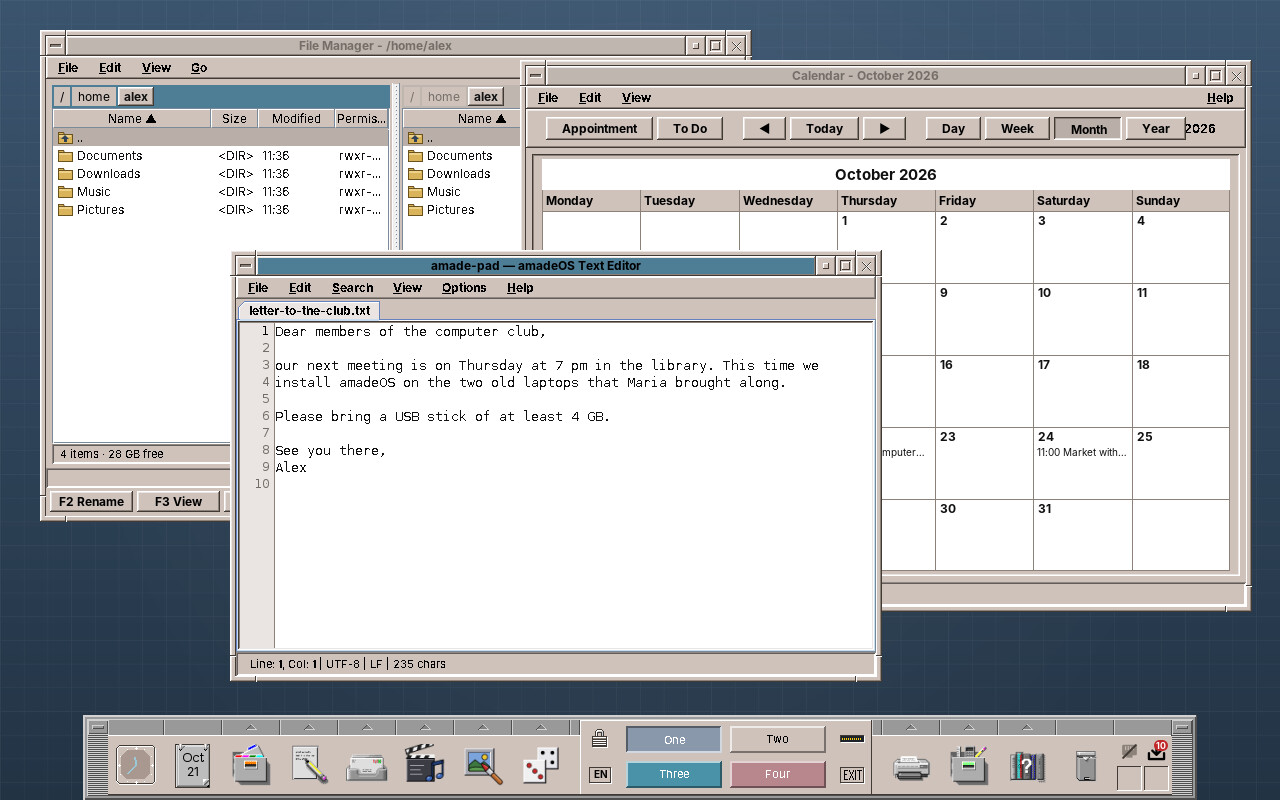Open the Options menu in amade-pad
1280x800 pixels.
pyautogui.click(x=464, y=288)
